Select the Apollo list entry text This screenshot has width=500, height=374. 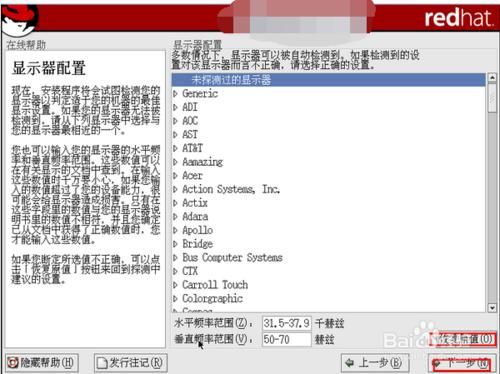click(x=198, y=230)
